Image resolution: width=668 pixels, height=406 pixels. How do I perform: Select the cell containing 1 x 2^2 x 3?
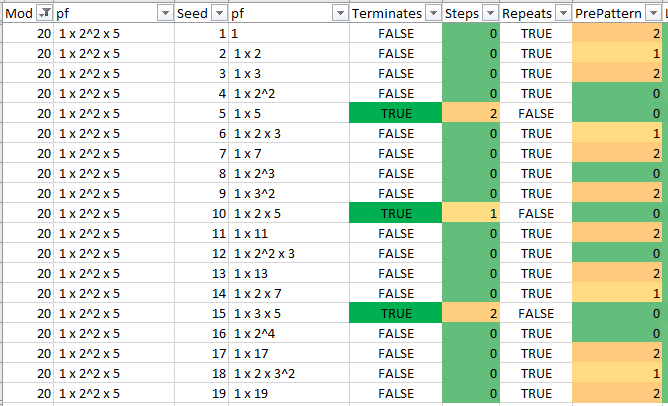point(289,253)
